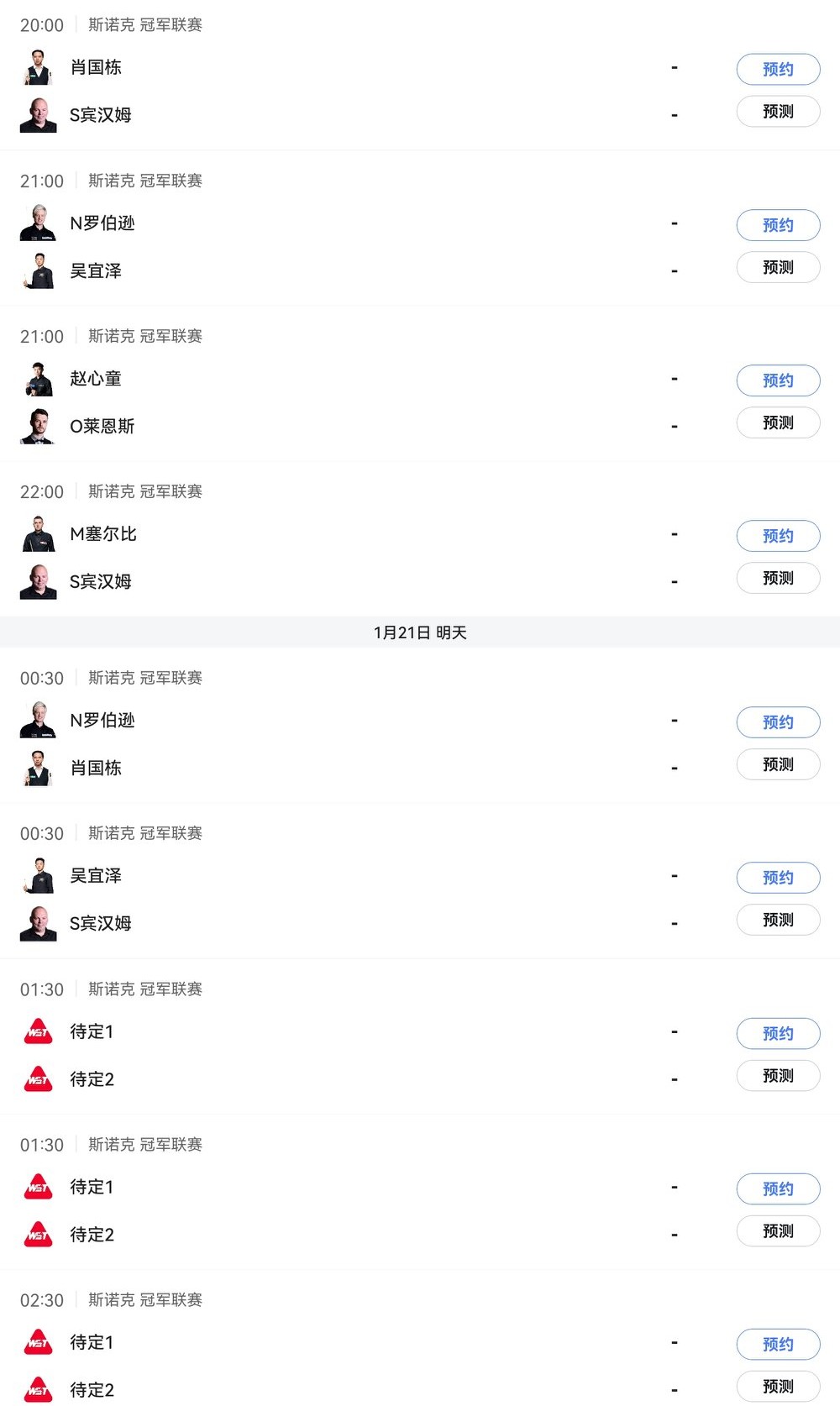The height and width of the screenshot is (1406, 840).
Task: Open the 斯诺克 冠军联赛 label of the 22:00 match
Action: pos(145,491)
